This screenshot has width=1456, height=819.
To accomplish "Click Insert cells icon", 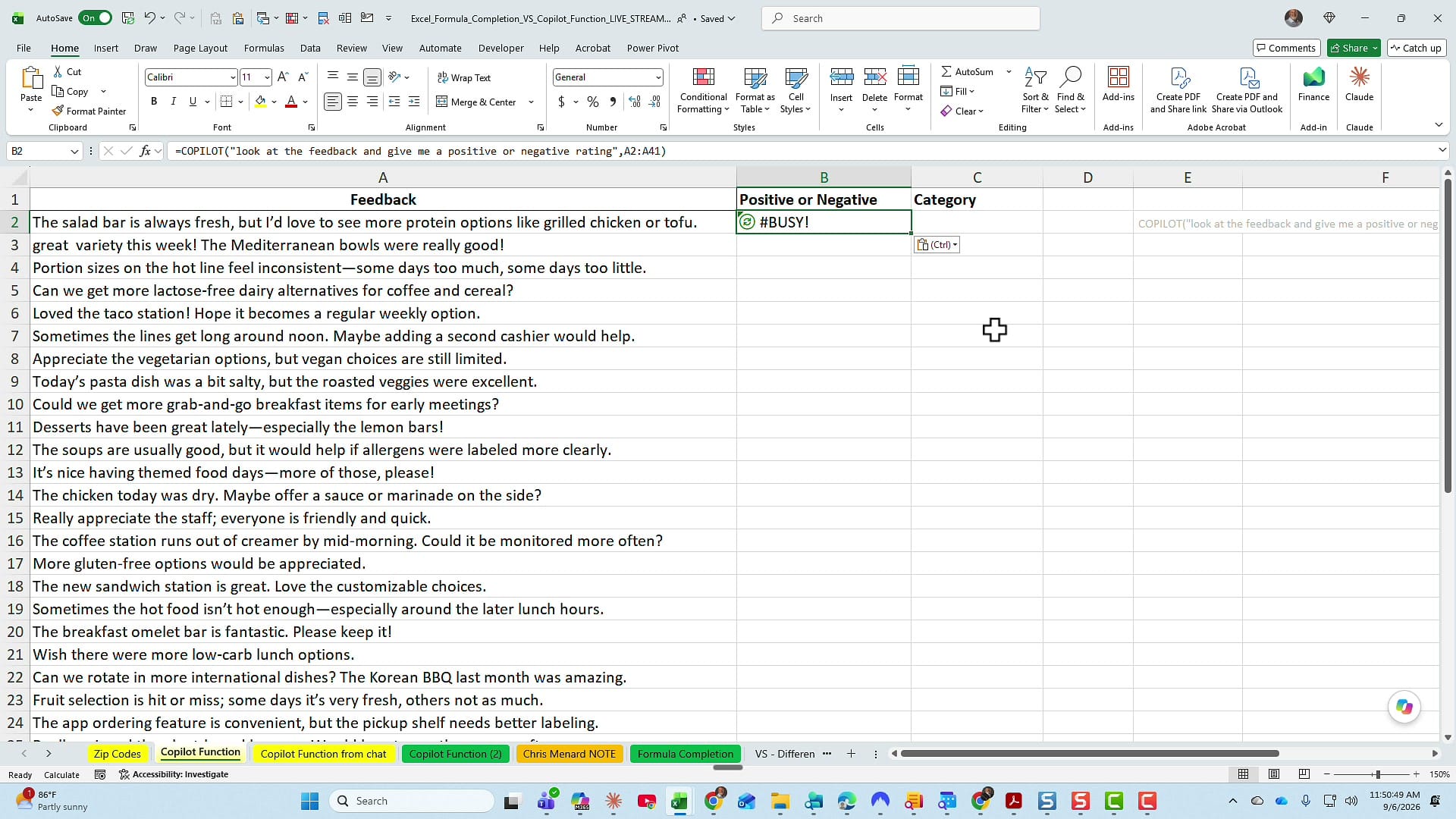I will pyautogui.click(x=841, y=77).
